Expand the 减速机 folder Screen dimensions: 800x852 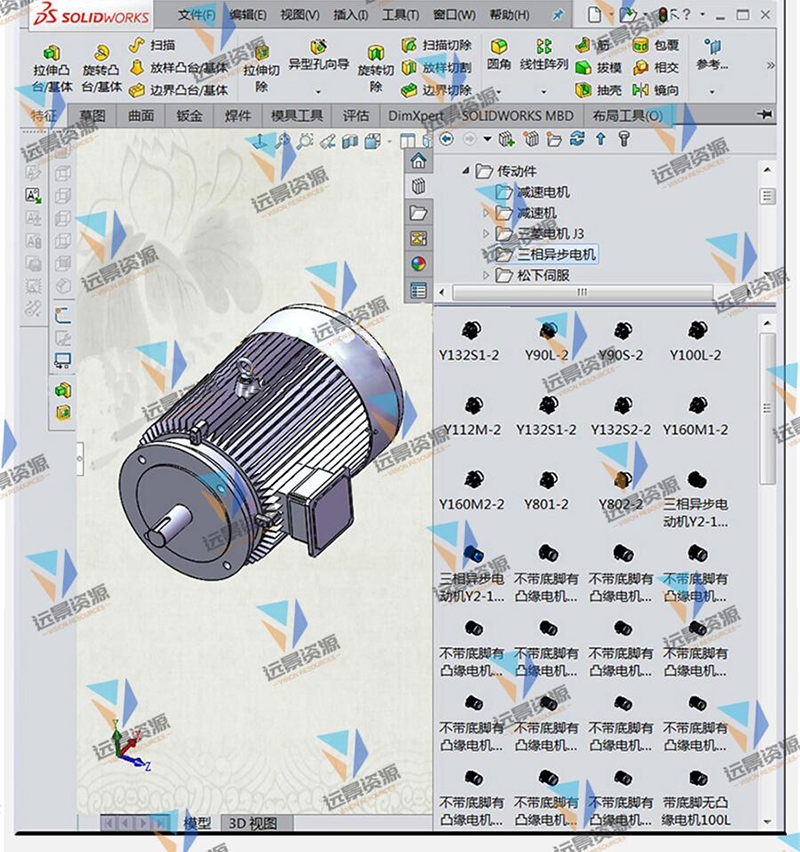486,213
